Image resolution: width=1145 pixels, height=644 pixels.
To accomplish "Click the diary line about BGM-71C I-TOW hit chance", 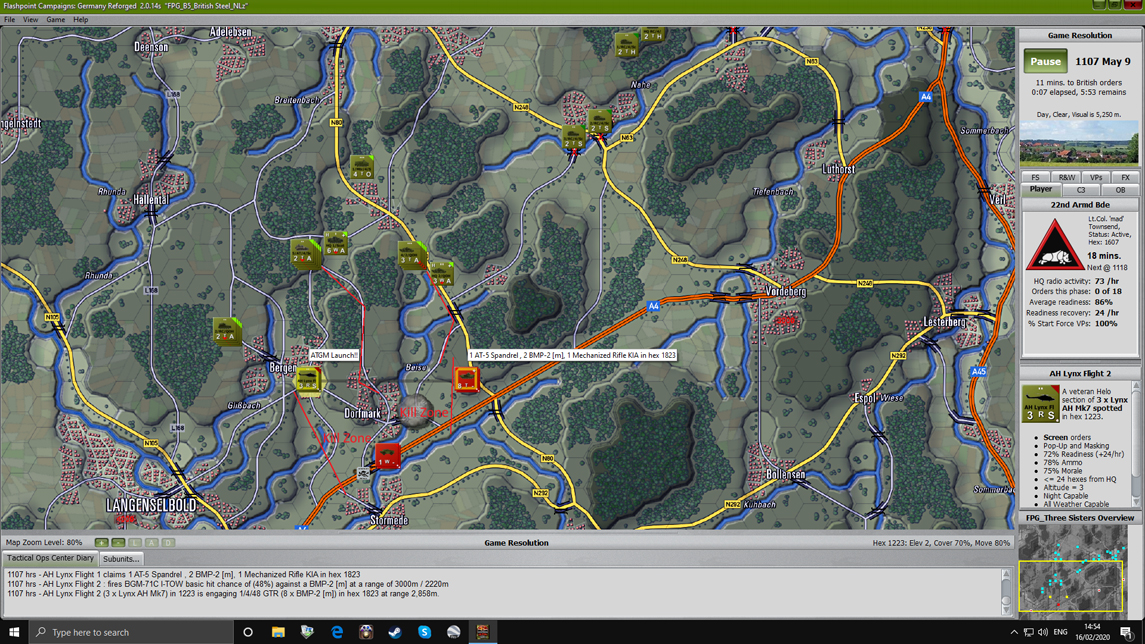I will pyautogui.click(x=228, y=584).
